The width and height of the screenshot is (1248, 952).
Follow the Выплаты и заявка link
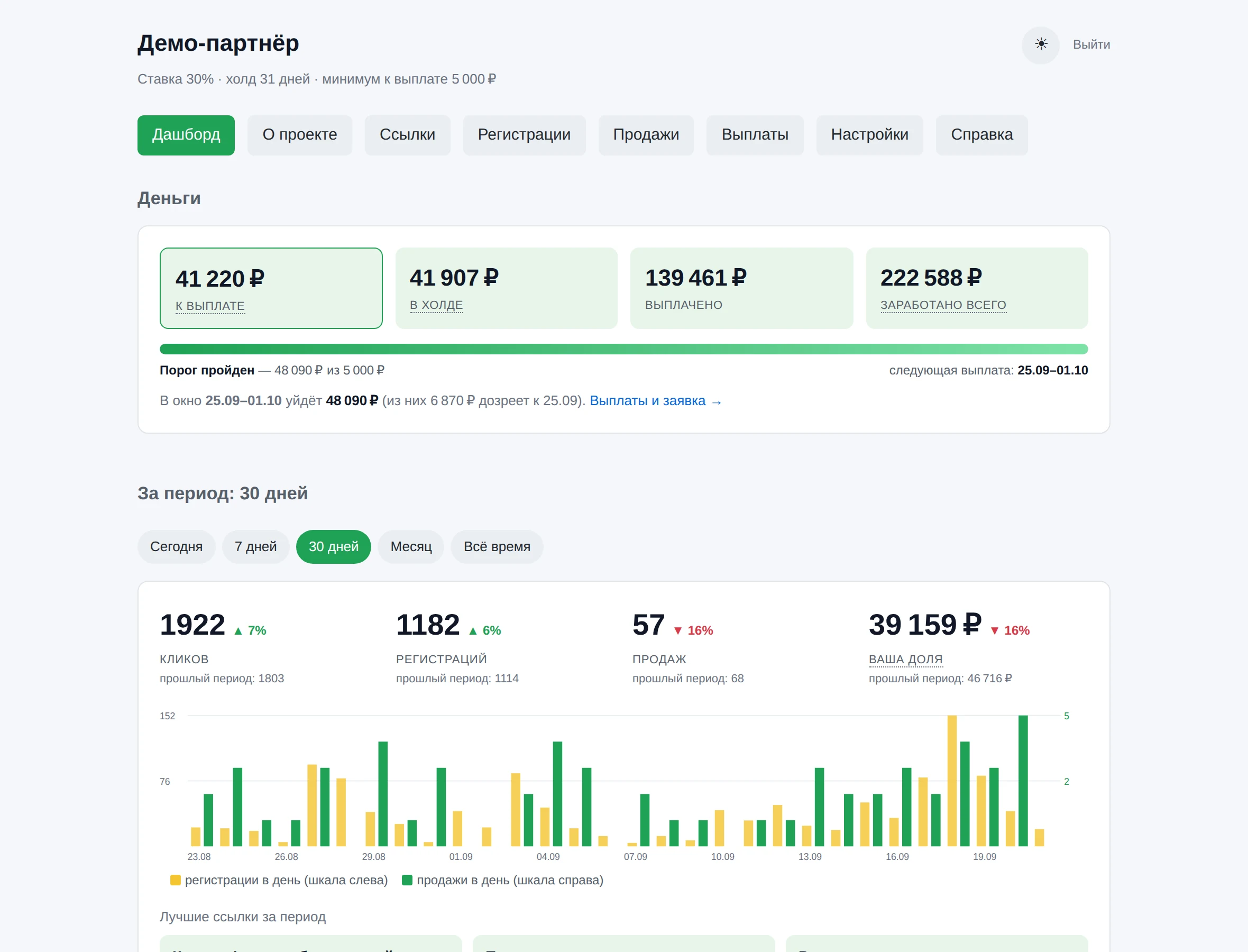point(655,401)
